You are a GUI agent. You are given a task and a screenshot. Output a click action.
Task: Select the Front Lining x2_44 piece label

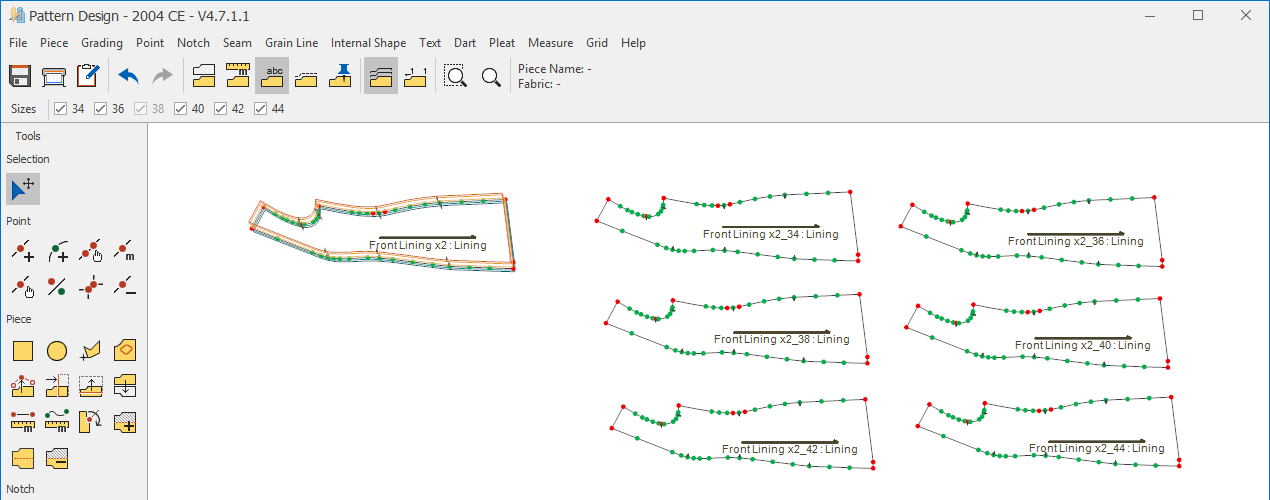click(1097, 448)
